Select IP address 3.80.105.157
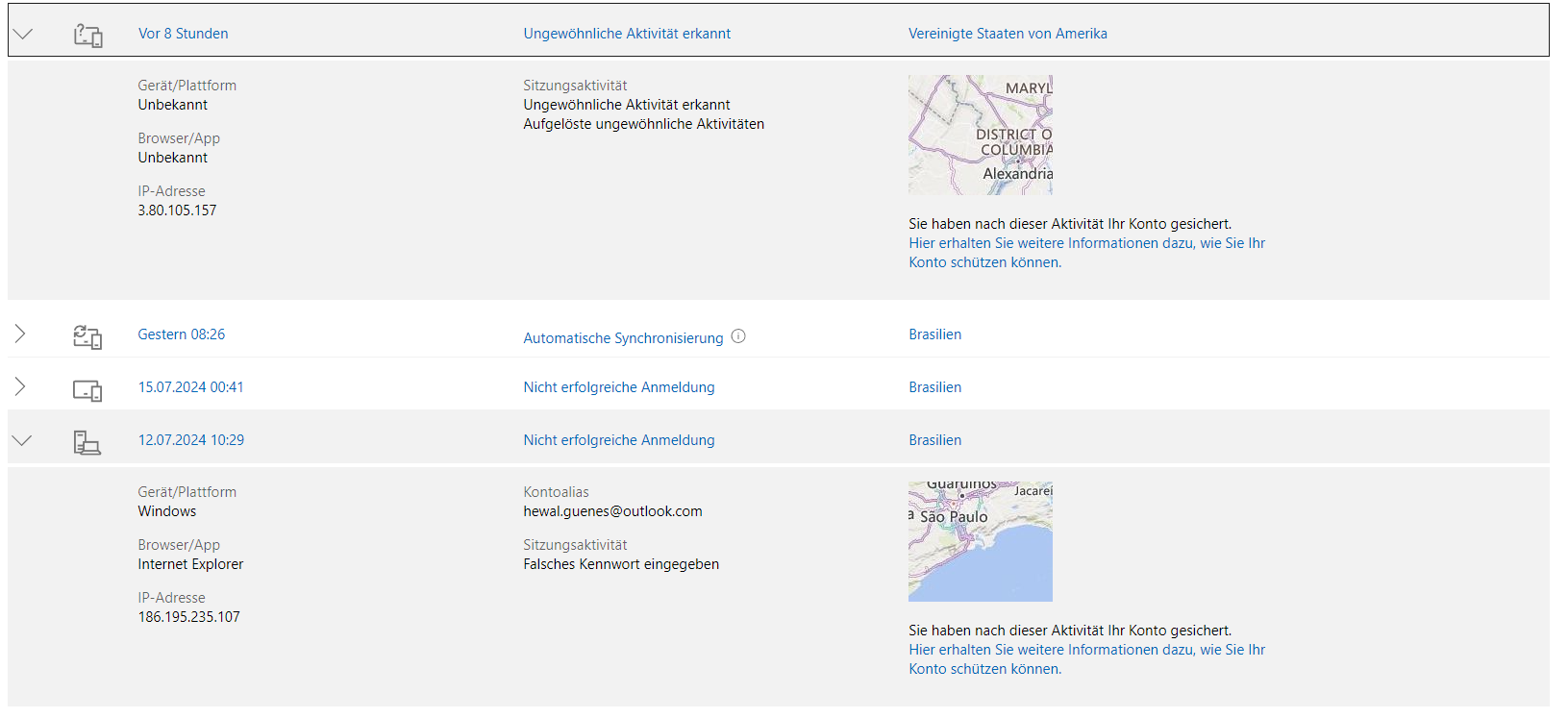The height and width of the screenshot is (718, 1568). tap(177, 210)
